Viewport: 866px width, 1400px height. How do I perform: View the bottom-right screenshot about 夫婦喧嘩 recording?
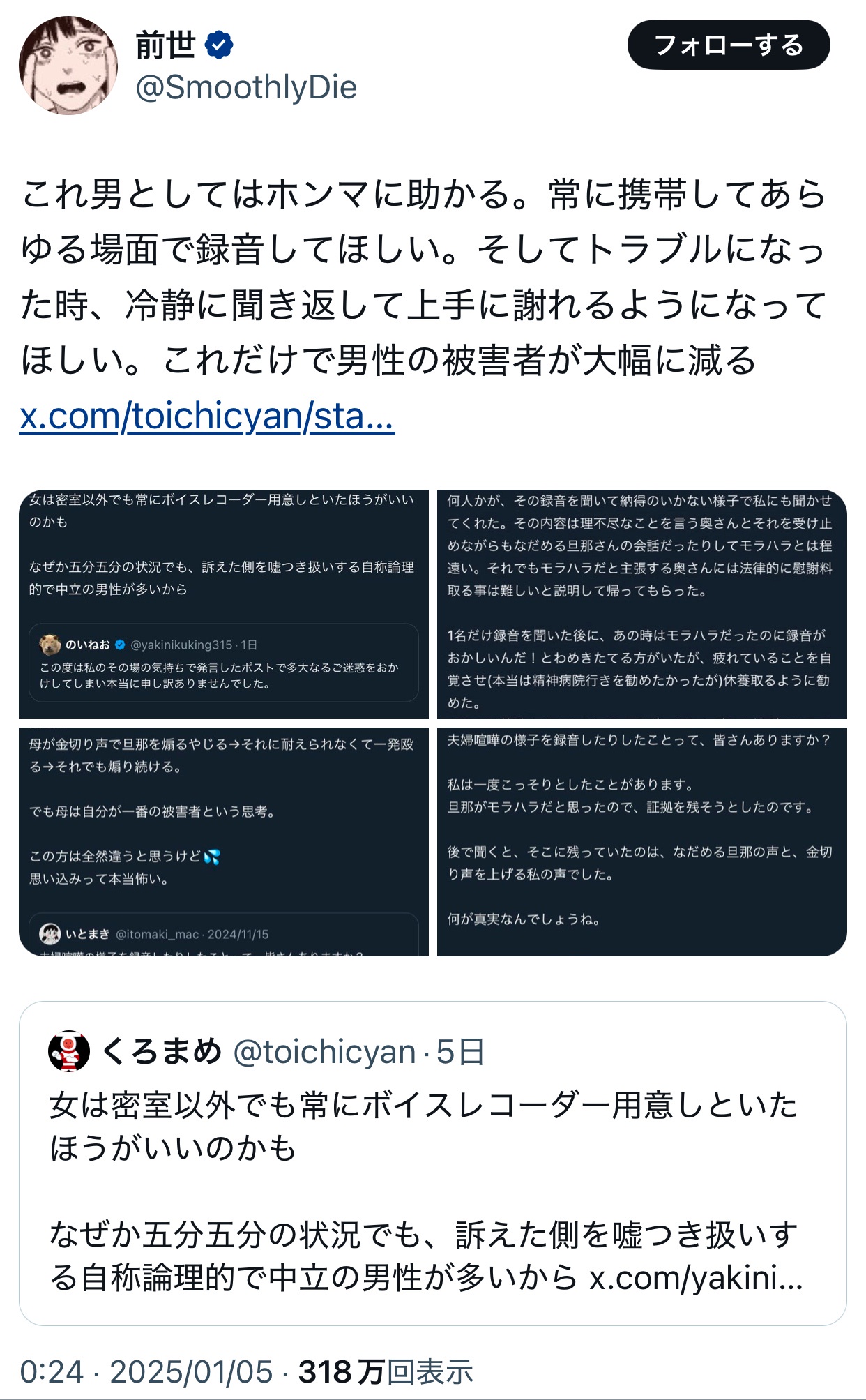(x=641, y=842)
